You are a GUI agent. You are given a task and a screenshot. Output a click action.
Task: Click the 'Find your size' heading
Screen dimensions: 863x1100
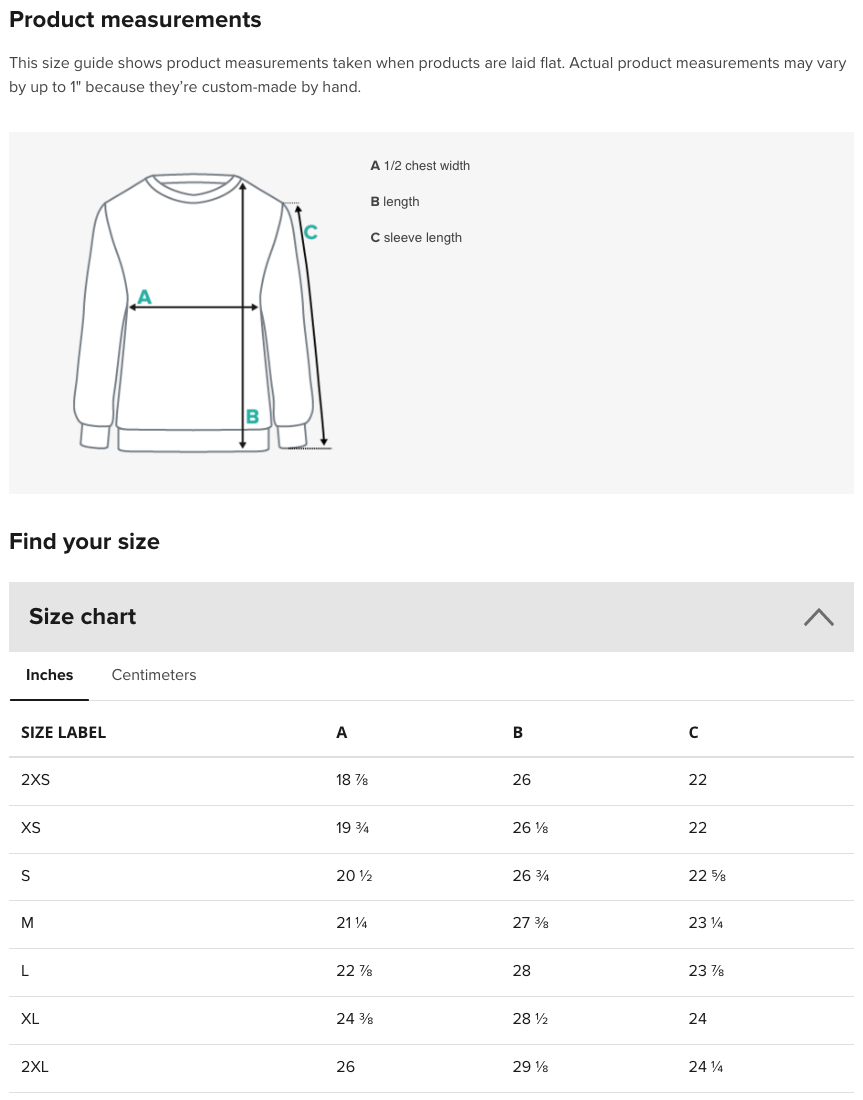tap(84, 542)
